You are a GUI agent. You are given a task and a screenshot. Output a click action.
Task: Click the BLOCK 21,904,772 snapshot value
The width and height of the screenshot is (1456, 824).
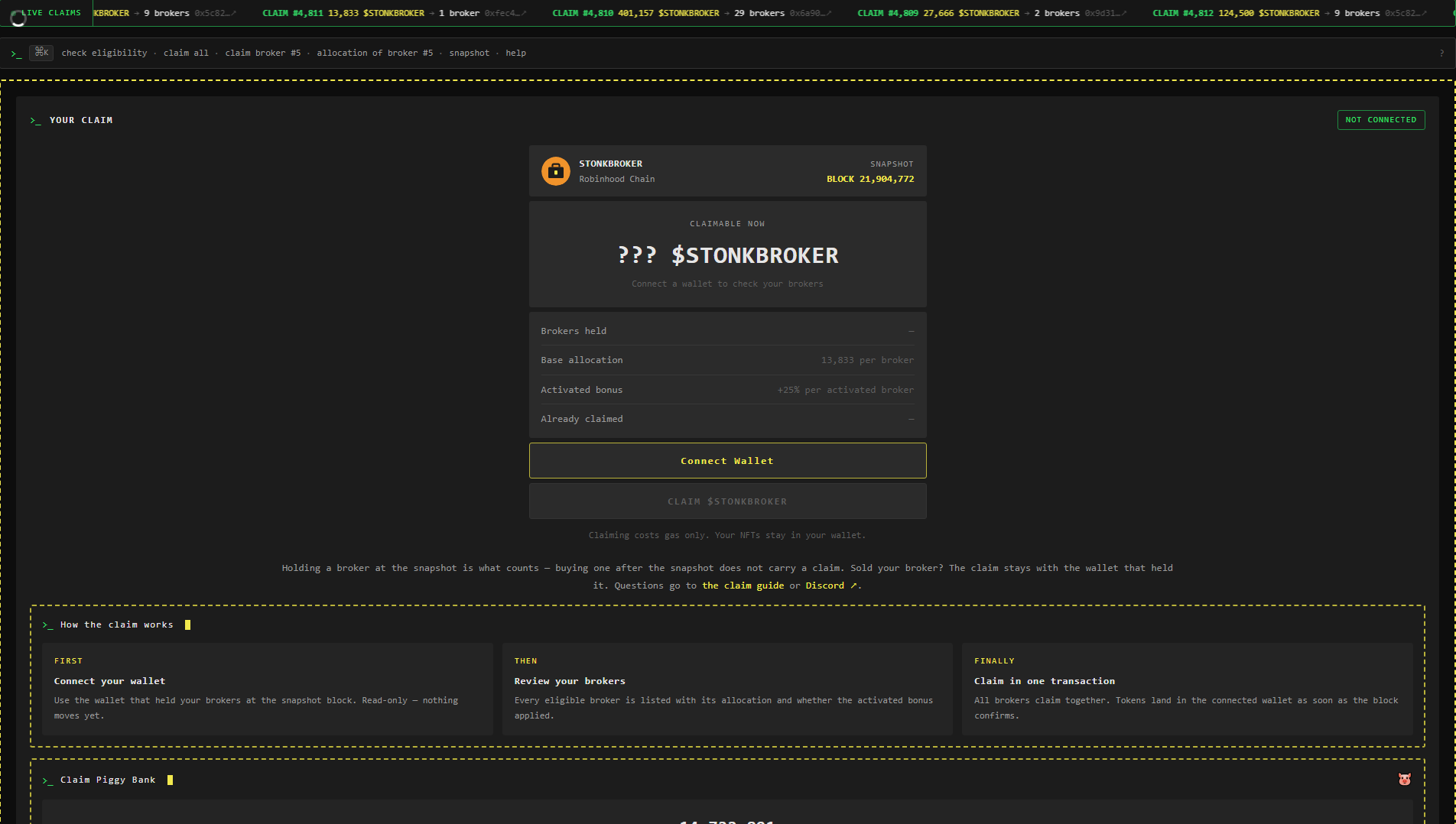[870, 179]
